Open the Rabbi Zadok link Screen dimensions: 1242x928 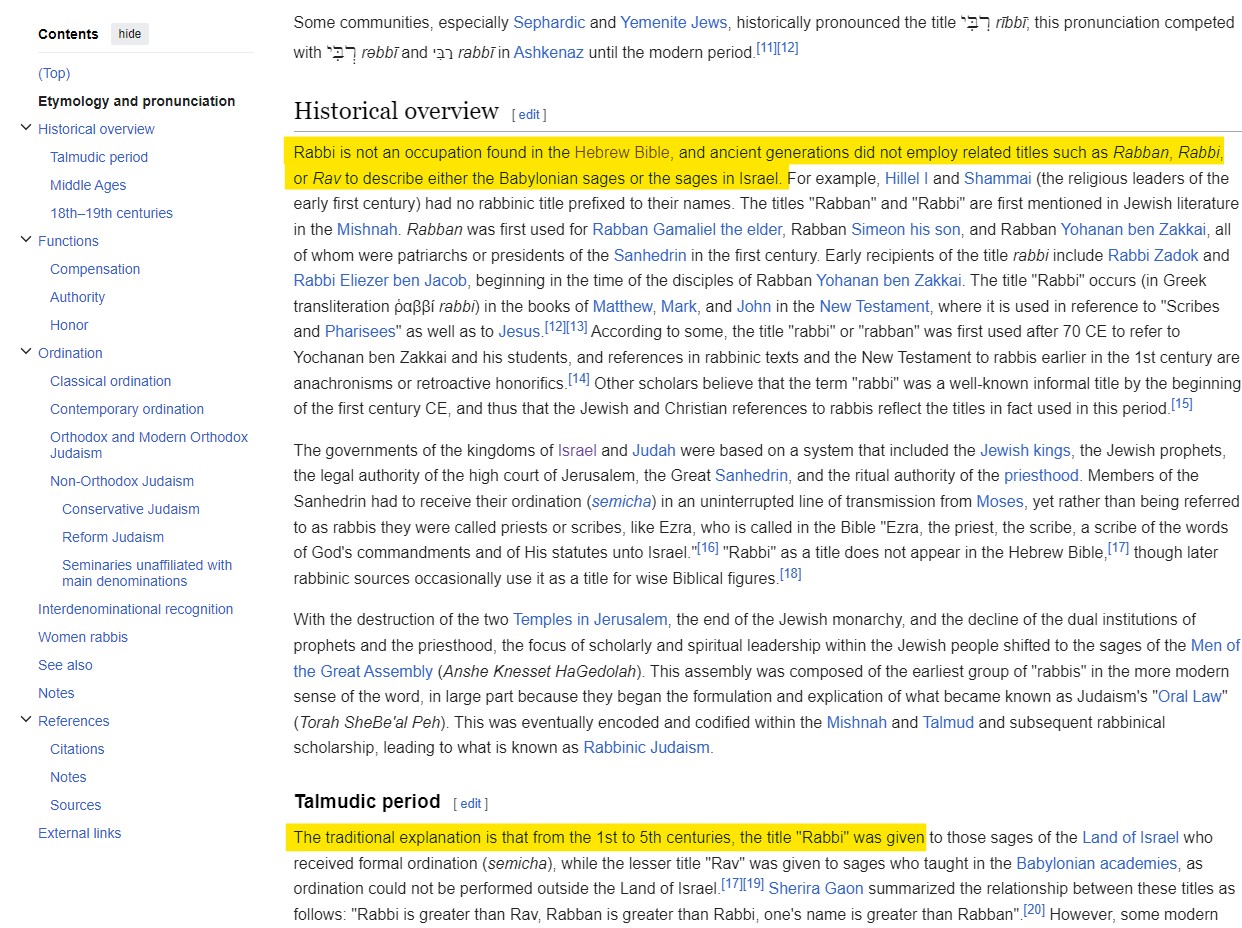pyautogui.click(x=1153, y=255)
